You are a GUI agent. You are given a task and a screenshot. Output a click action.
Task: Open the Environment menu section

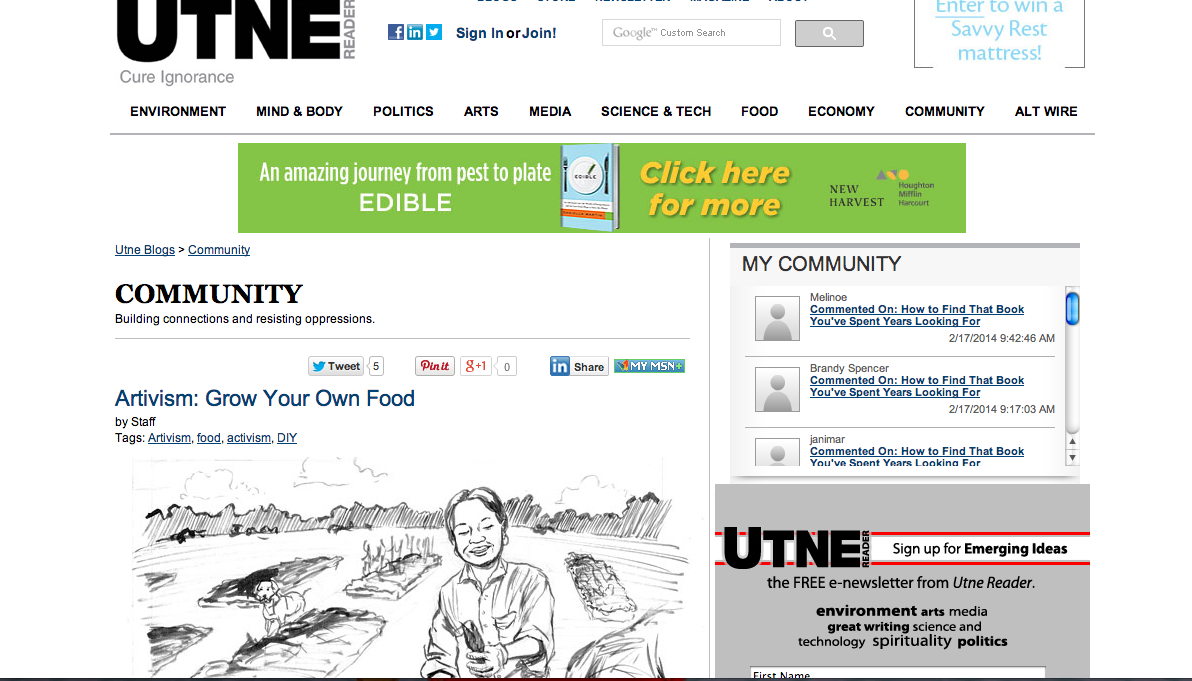178,111
